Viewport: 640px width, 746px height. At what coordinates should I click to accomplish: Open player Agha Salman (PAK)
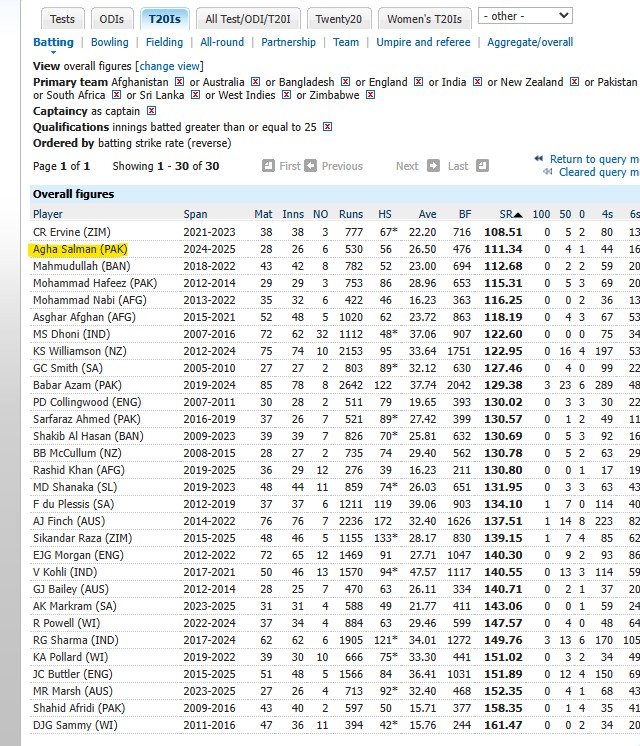coord(80,249)
